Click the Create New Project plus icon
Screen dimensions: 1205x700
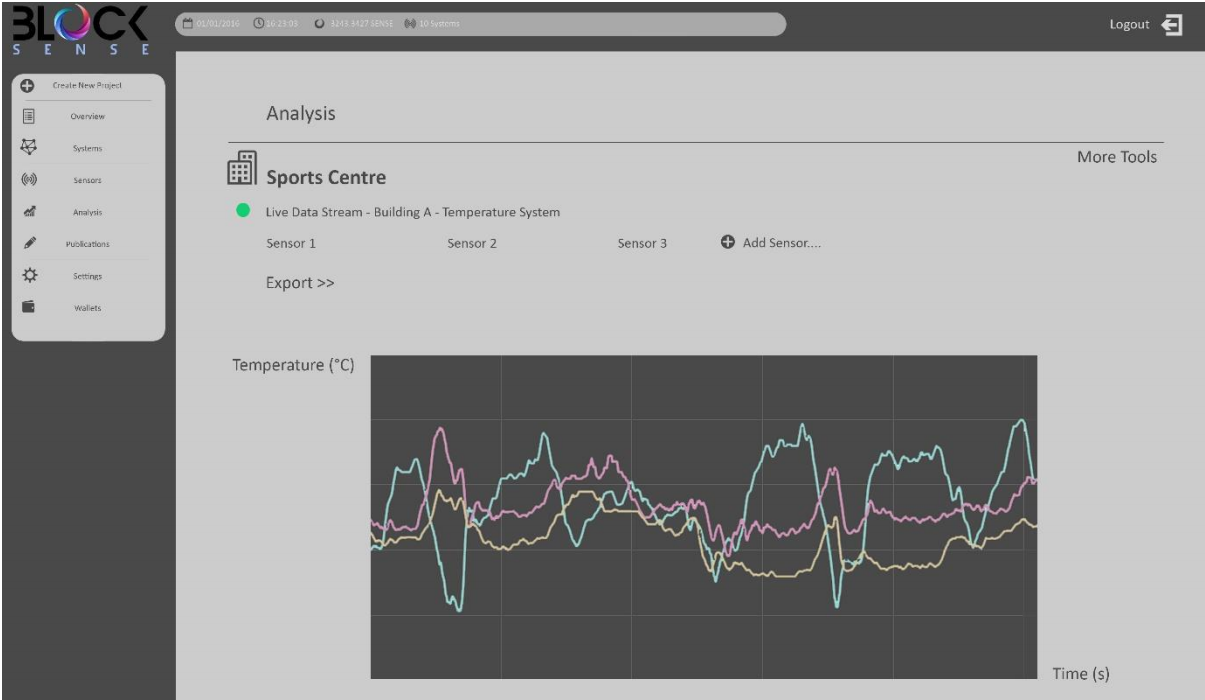pyautogui.click(x=28, y=85)
